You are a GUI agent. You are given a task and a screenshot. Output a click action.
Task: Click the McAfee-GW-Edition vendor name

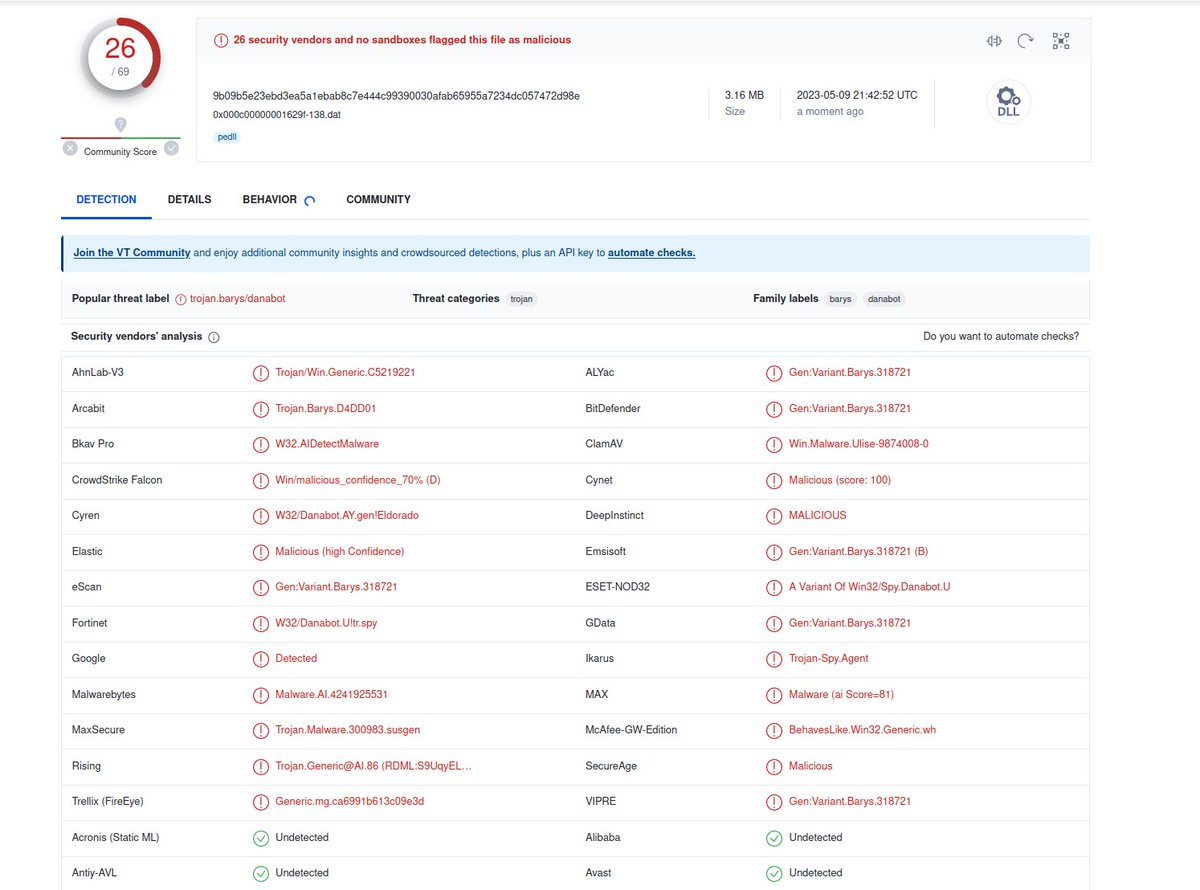(x=631, y=730)
